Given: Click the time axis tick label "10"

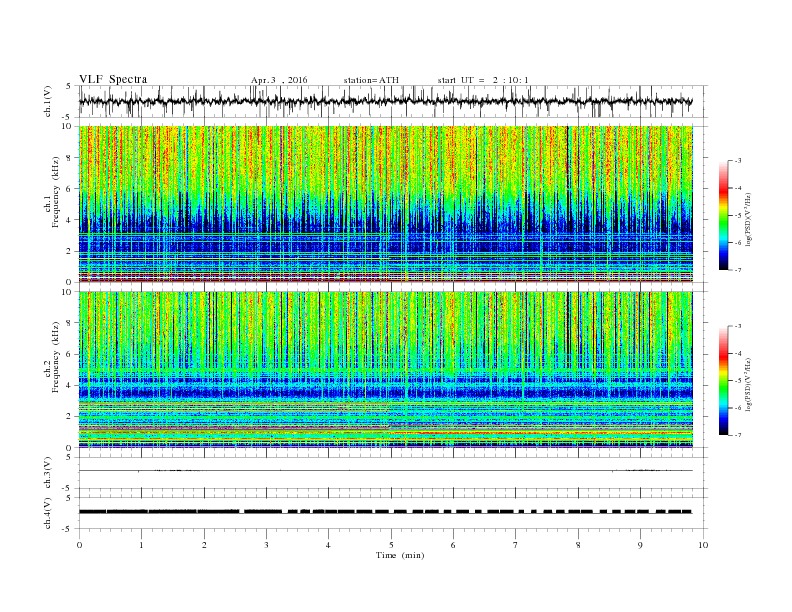Looking at the screenshot, I should [x=703, y=545].
